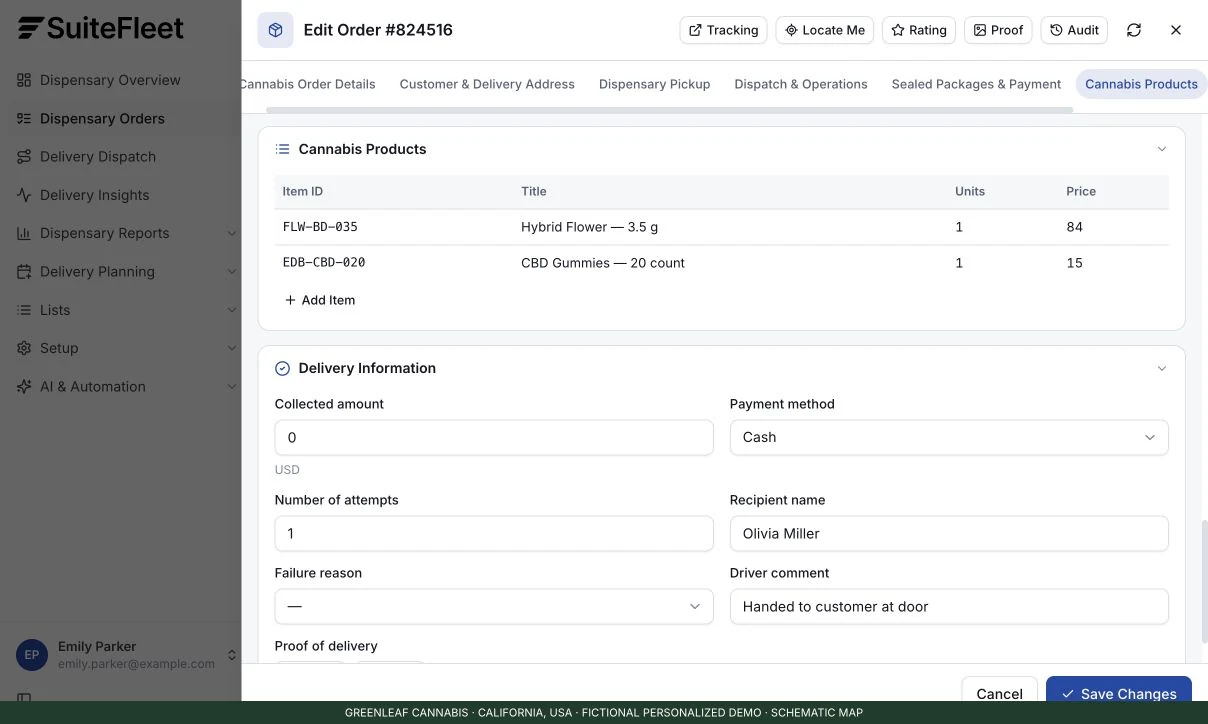Expand the Lists chevron

pos(231,310)
